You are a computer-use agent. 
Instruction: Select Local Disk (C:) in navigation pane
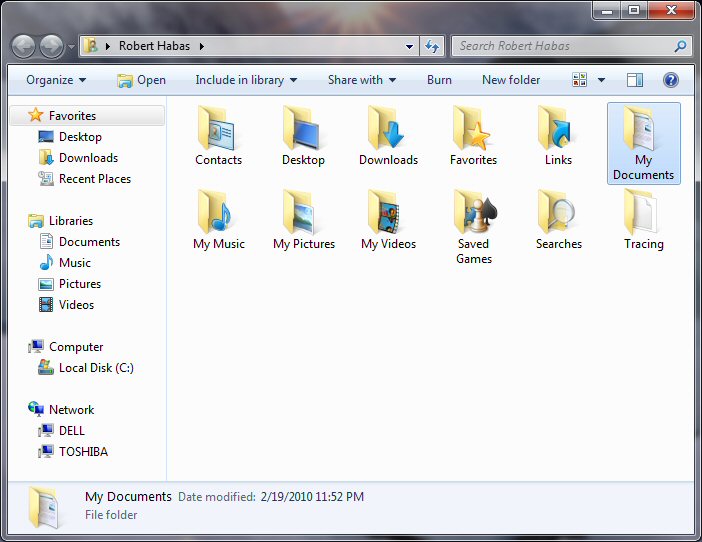[95, 368]
